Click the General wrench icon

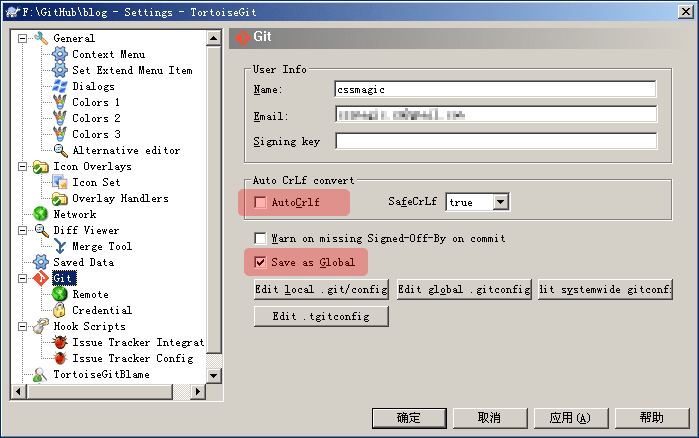[x=41, y=38]
